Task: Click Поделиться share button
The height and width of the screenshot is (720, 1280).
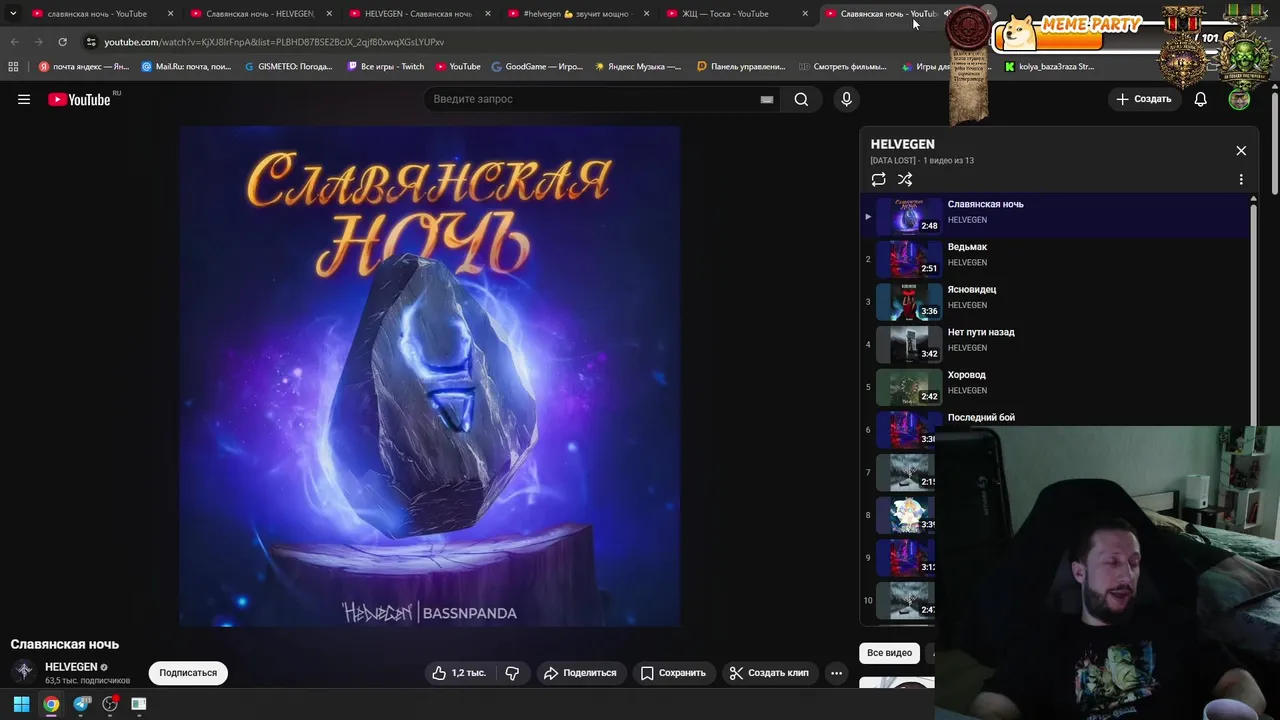Action: point(580,673)
